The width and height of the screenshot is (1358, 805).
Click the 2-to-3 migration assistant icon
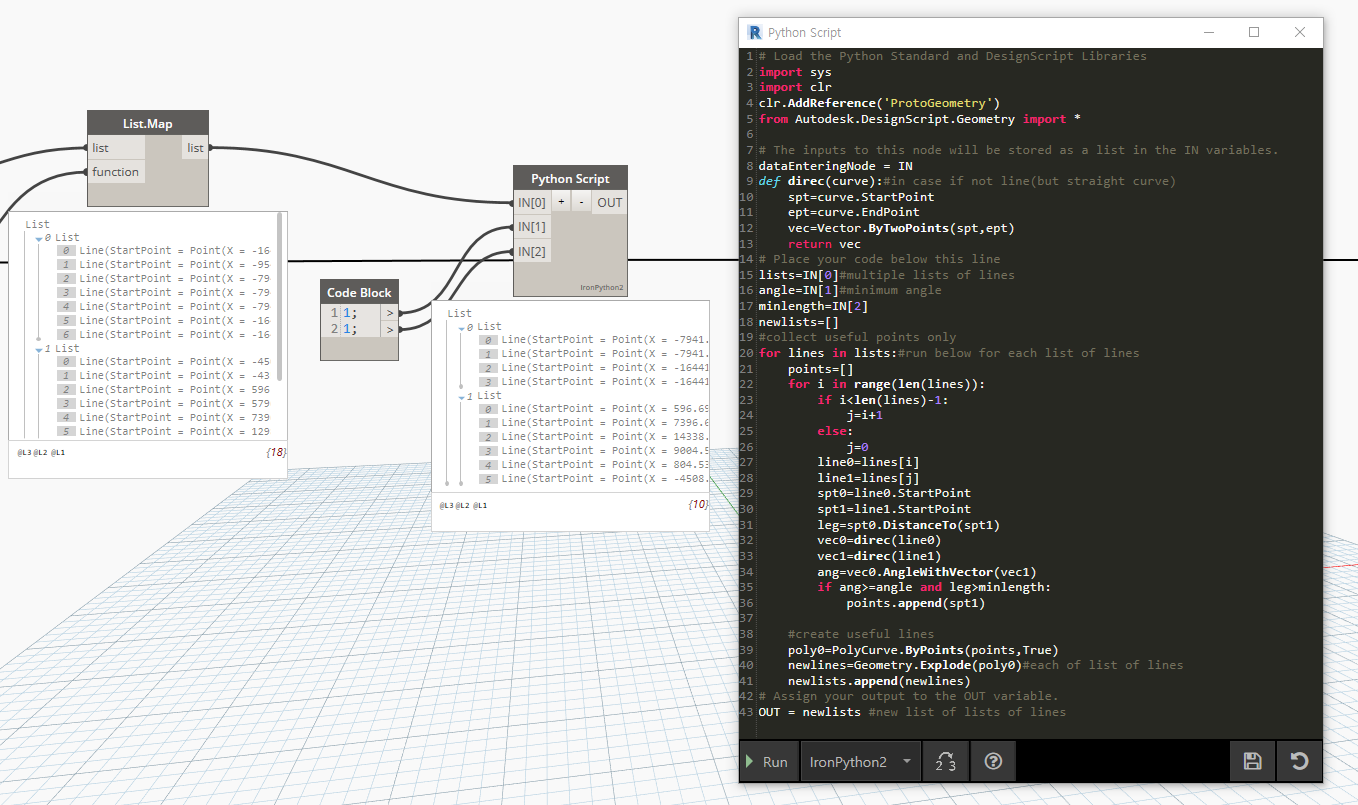pos(945,762)
